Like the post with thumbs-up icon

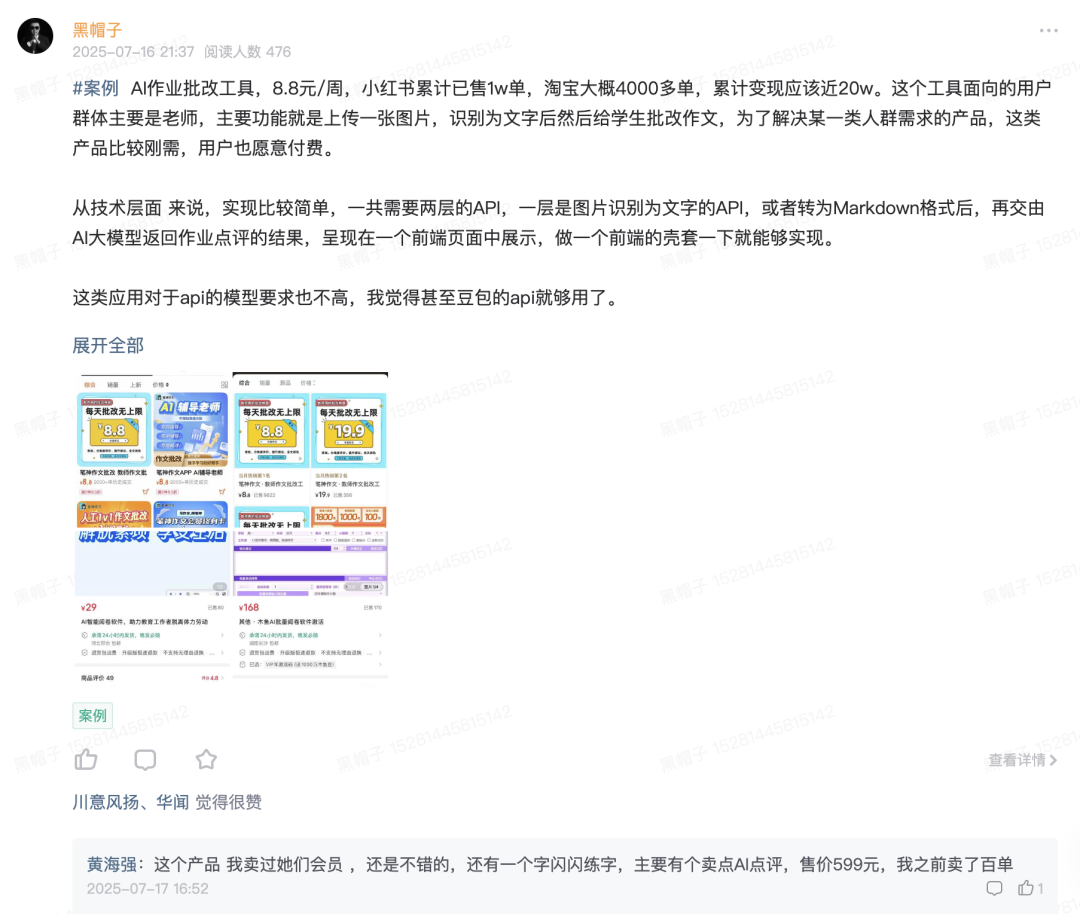click(x=86, y=759)
